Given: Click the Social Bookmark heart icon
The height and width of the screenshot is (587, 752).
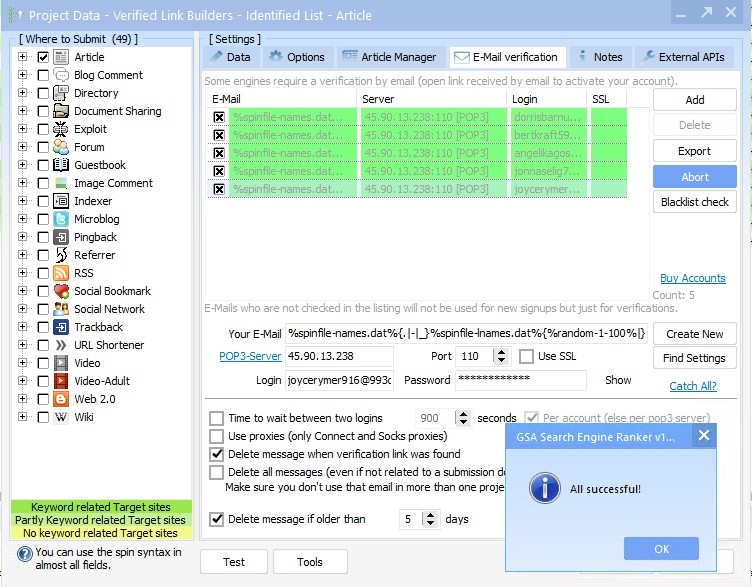Looking at the screenshot, I should click(x=61, y=291).
